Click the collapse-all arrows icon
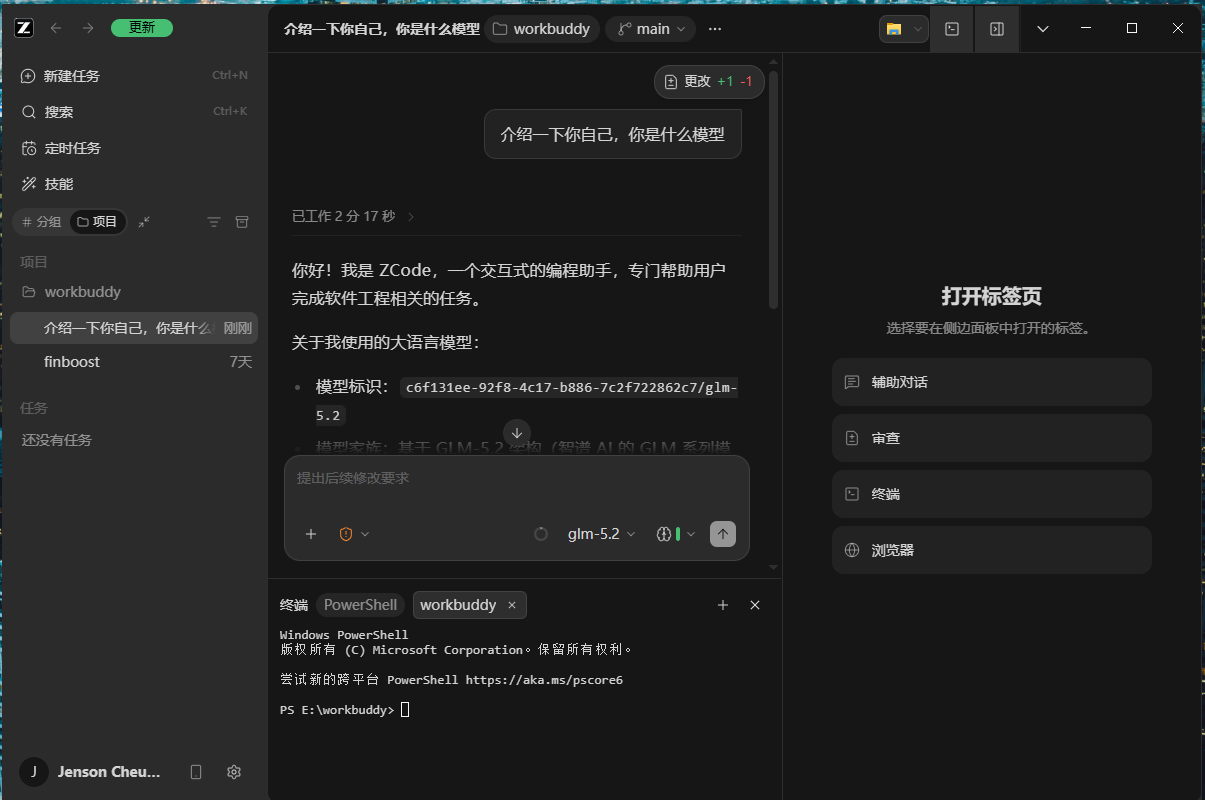 (x=144, y=222)
